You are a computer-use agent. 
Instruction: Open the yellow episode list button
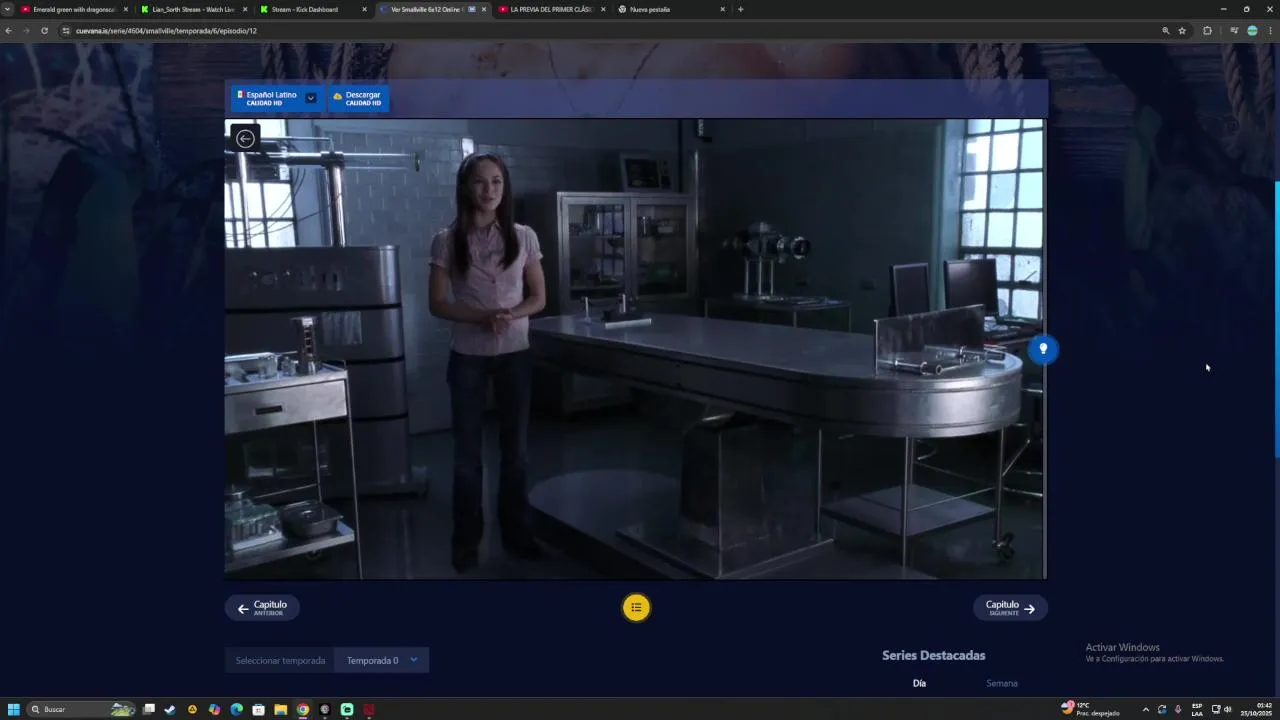pos(636,607)
